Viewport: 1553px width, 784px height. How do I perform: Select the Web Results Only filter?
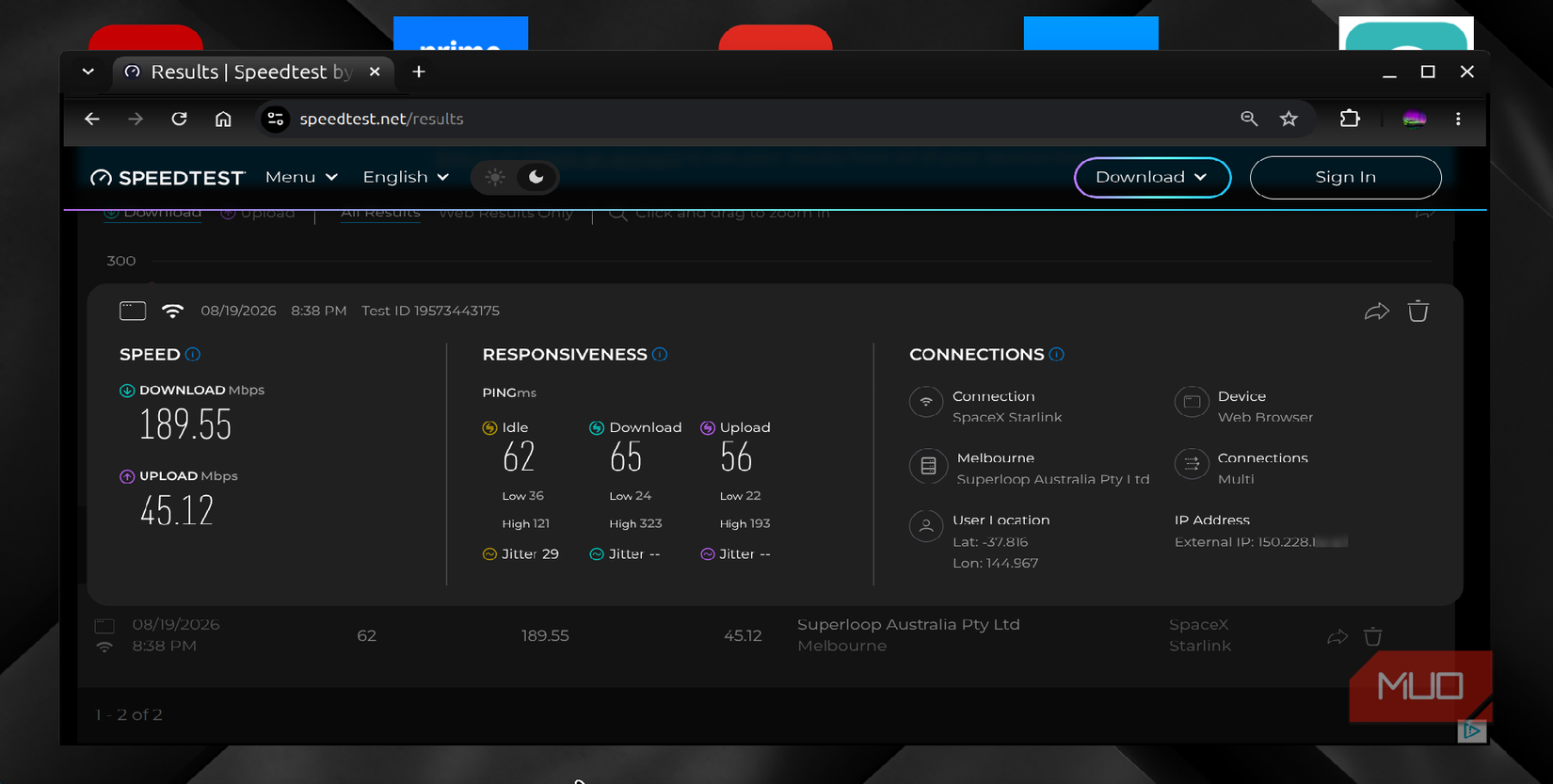(x=505, y=213)
